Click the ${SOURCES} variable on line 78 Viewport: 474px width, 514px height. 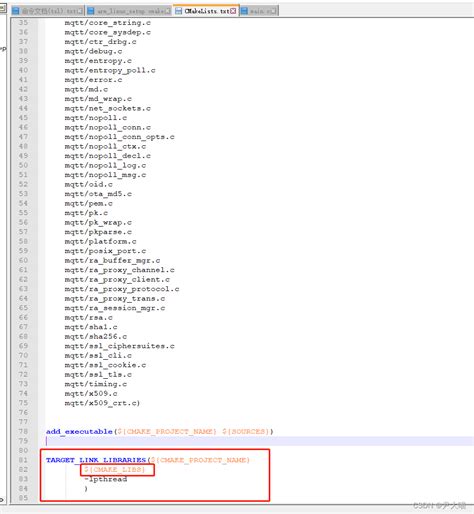pyautogui.click(x=245, y=431)
